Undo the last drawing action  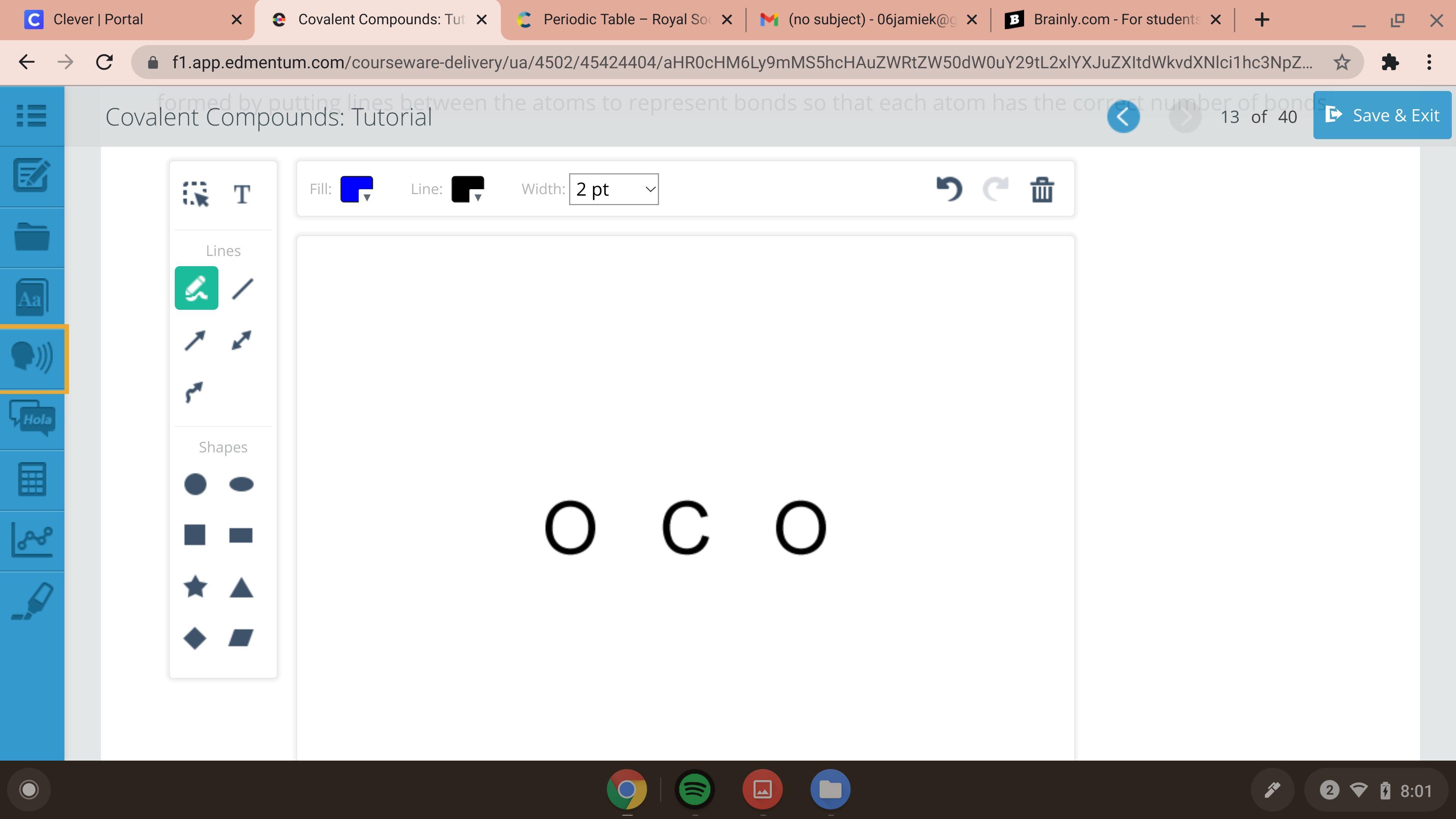point(949,189)
